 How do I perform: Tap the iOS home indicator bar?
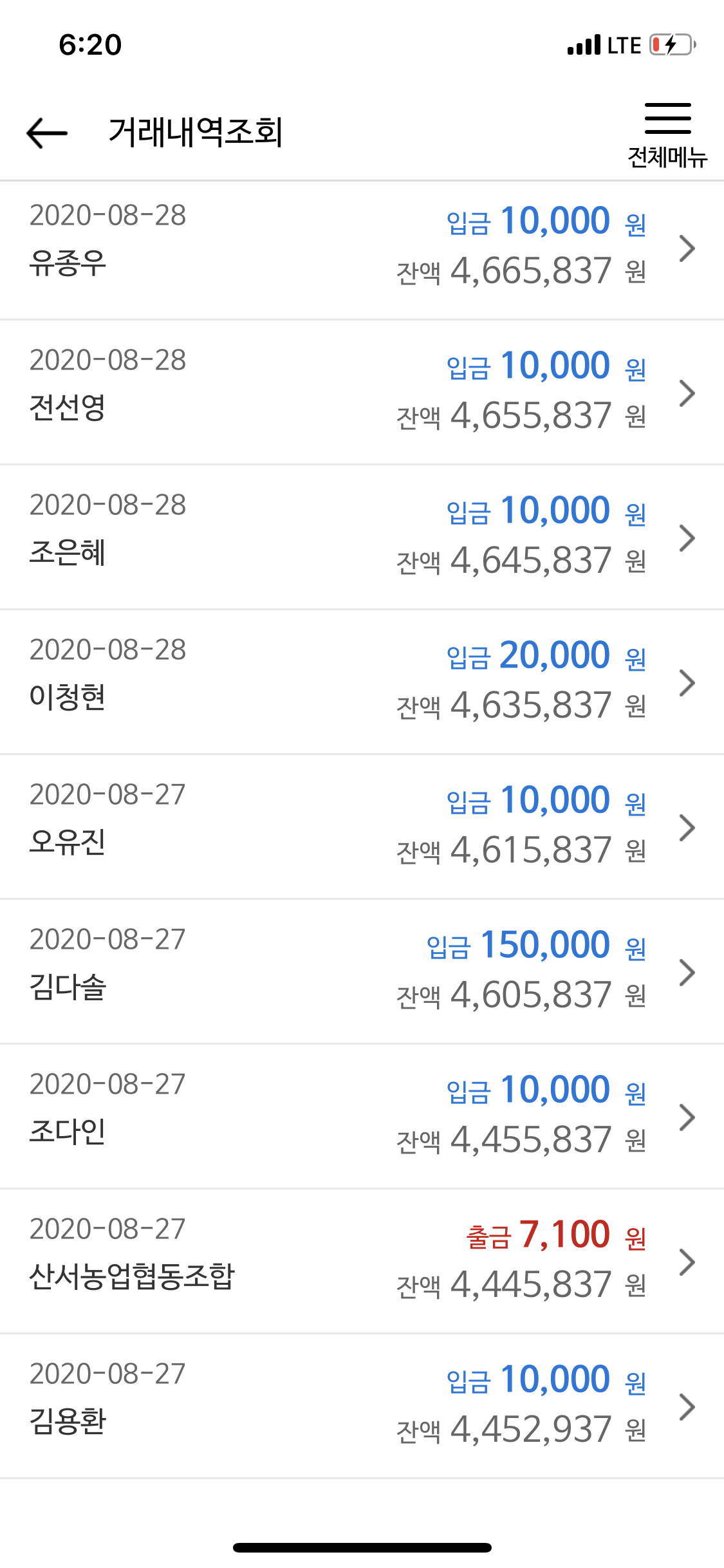coord(362,1547)
